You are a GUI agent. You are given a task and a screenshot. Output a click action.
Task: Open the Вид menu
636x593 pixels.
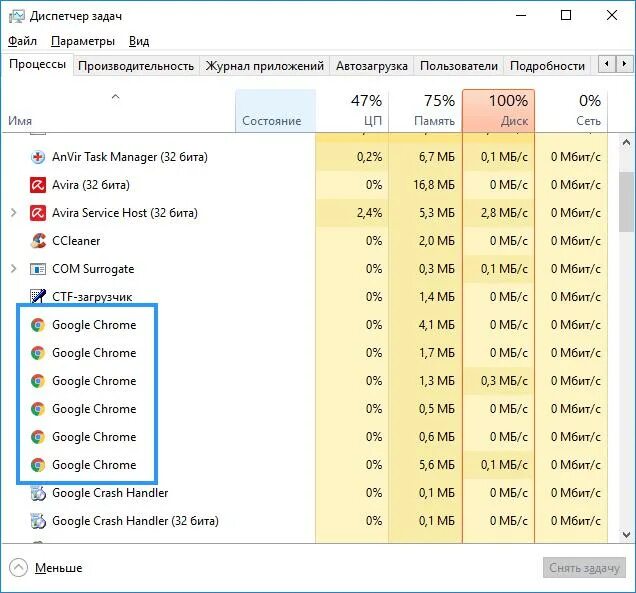pos(139,41)
